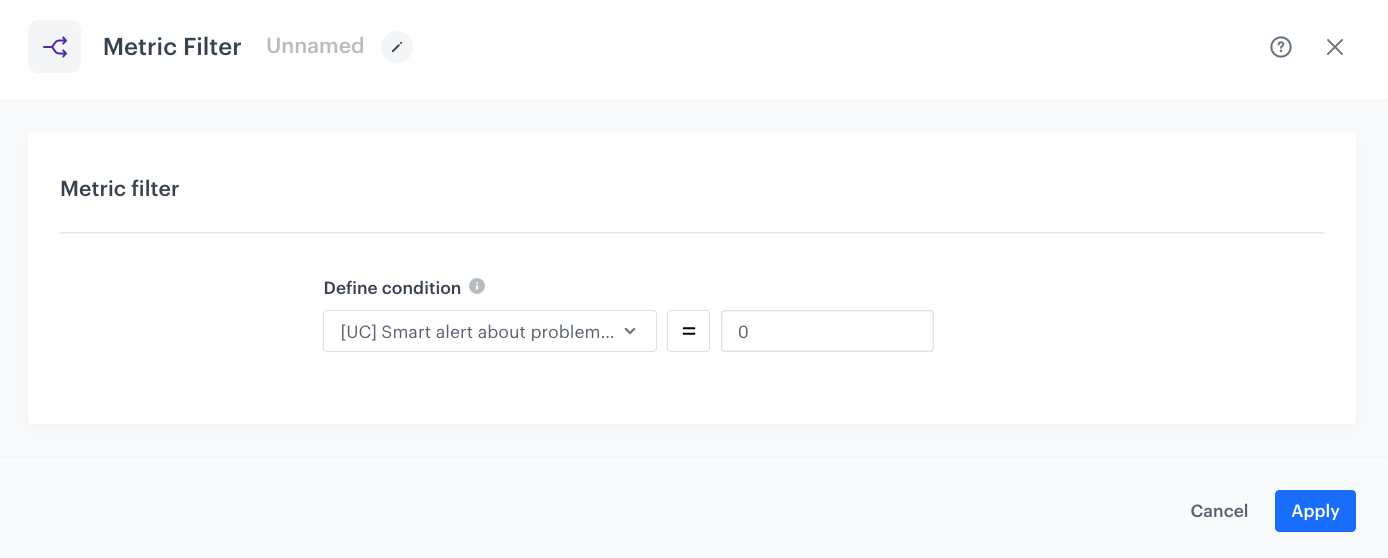Click the info icon beside Define condition
Viewport: 1388px width, 558px height.
[477, 287]
